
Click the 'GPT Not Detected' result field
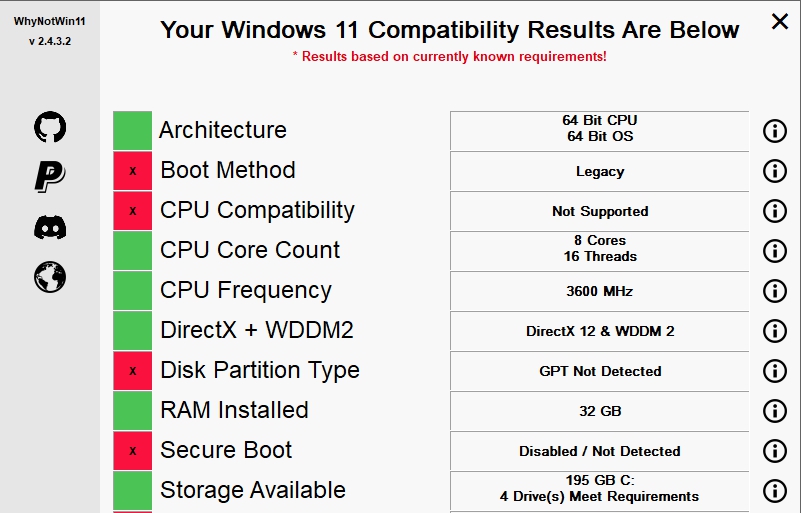[599, 371]
